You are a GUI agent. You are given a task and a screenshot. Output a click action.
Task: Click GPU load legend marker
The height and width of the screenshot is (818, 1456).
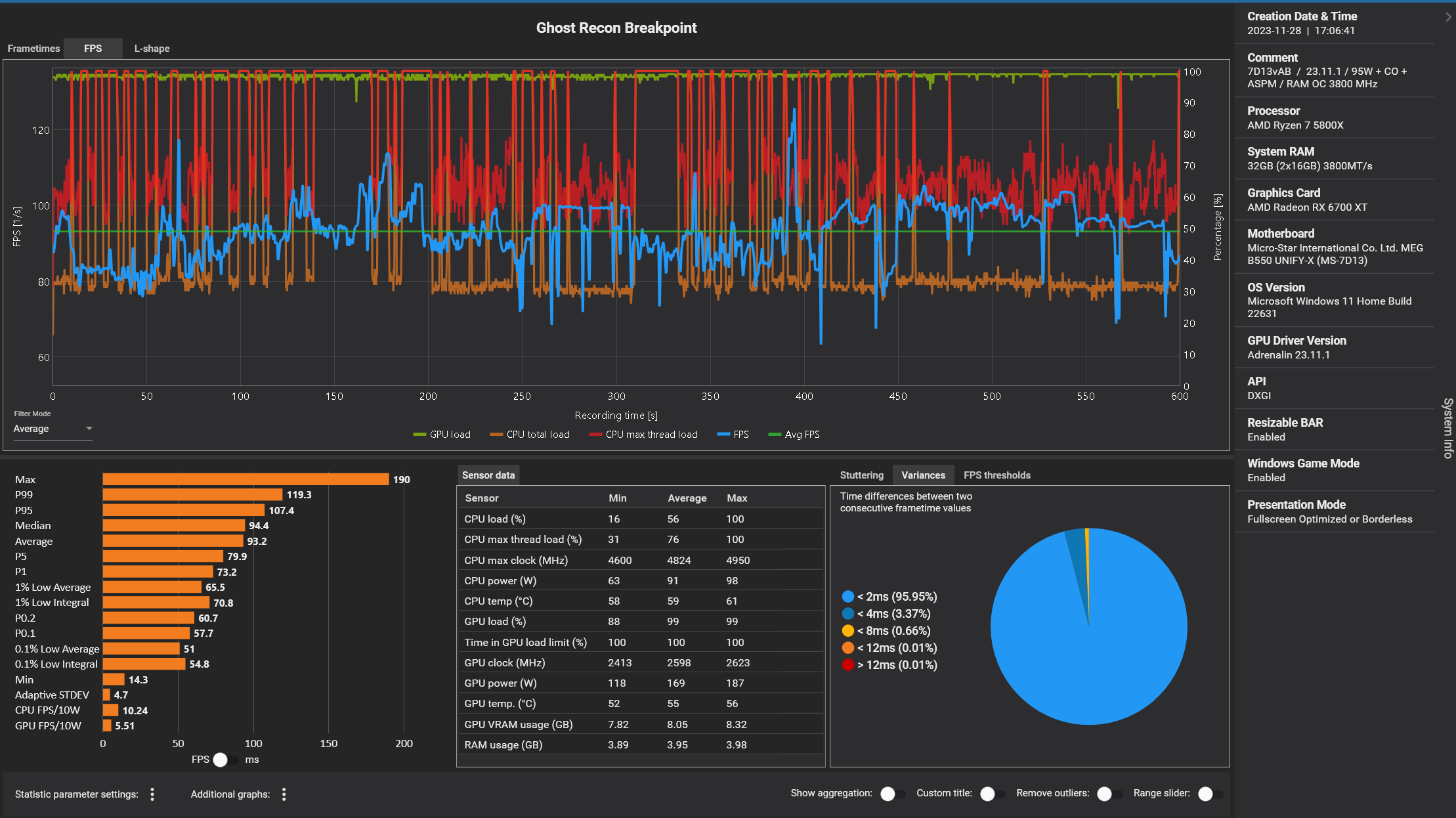point(419,435)
